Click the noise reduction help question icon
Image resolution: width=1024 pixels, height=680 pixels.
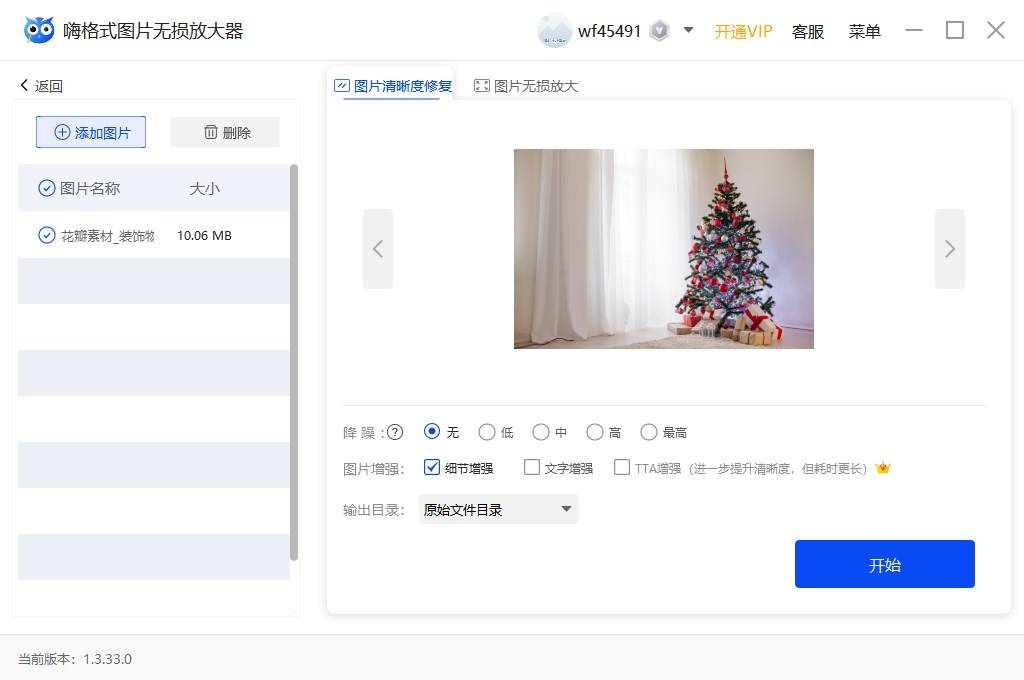tap(395, 432)
